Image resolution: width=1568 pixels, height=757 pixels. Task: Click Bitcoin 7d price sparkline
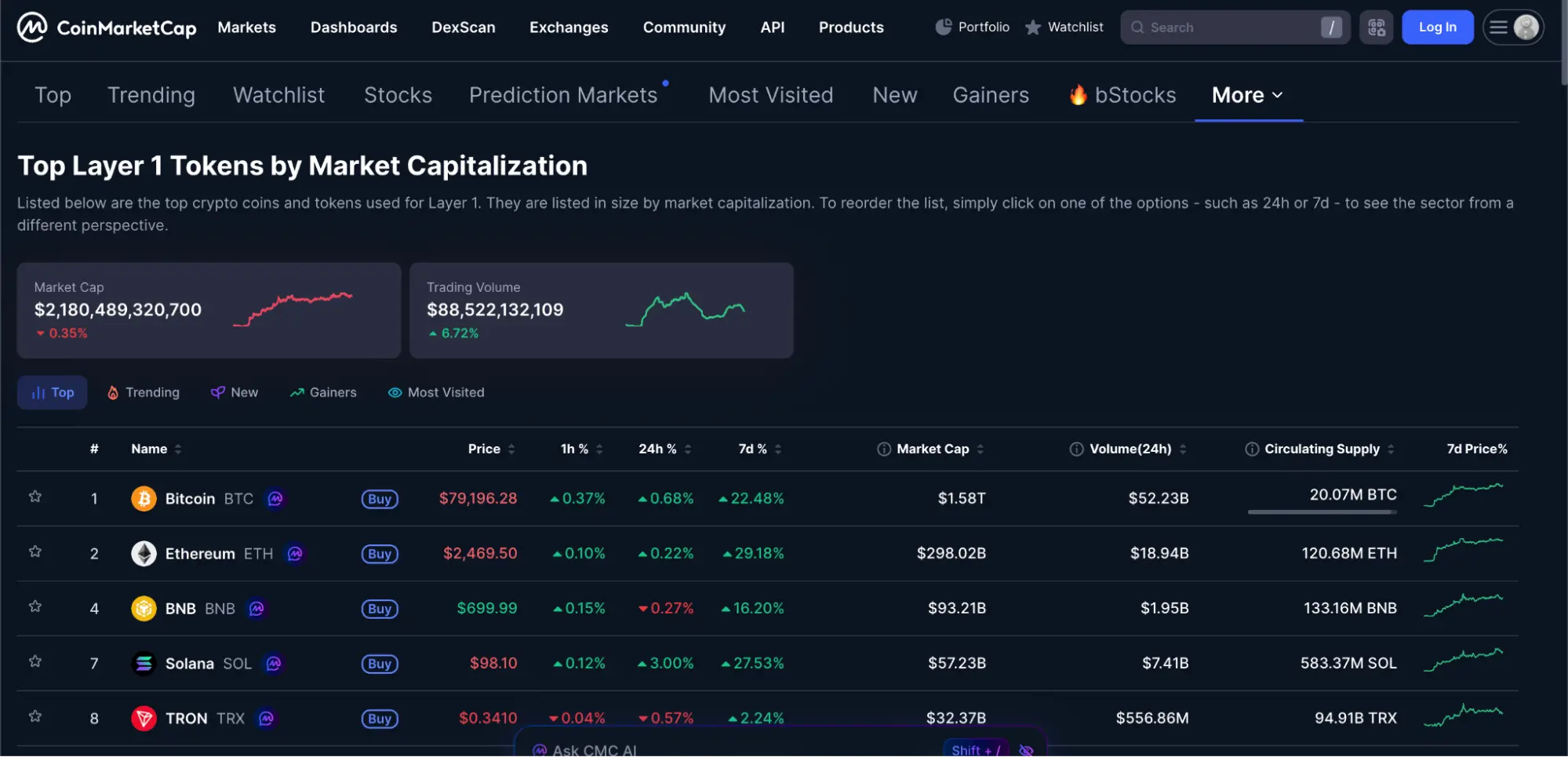1463,495
